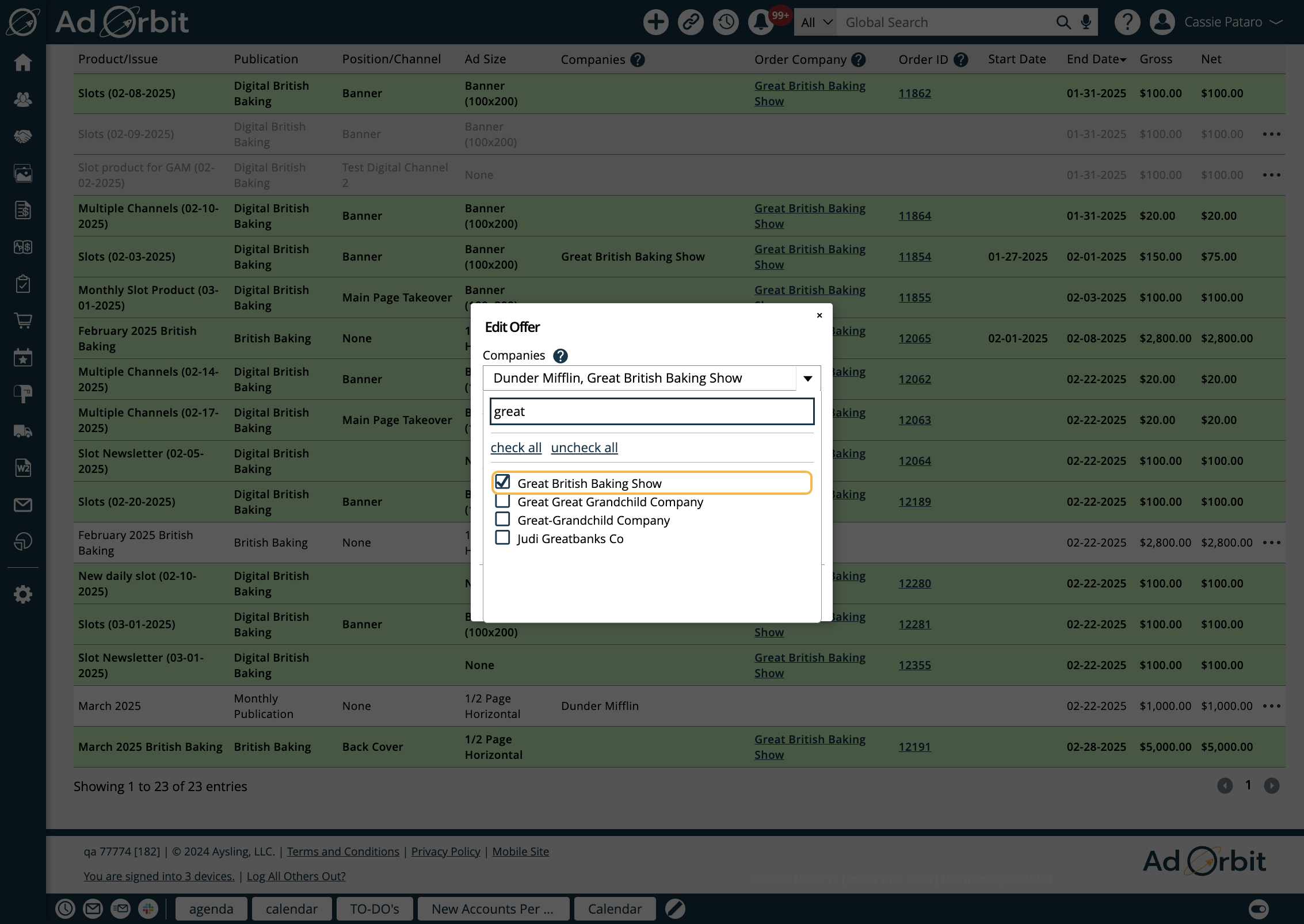
Task: Click the magnifier search icon in Global Search
Action: 1063,22
